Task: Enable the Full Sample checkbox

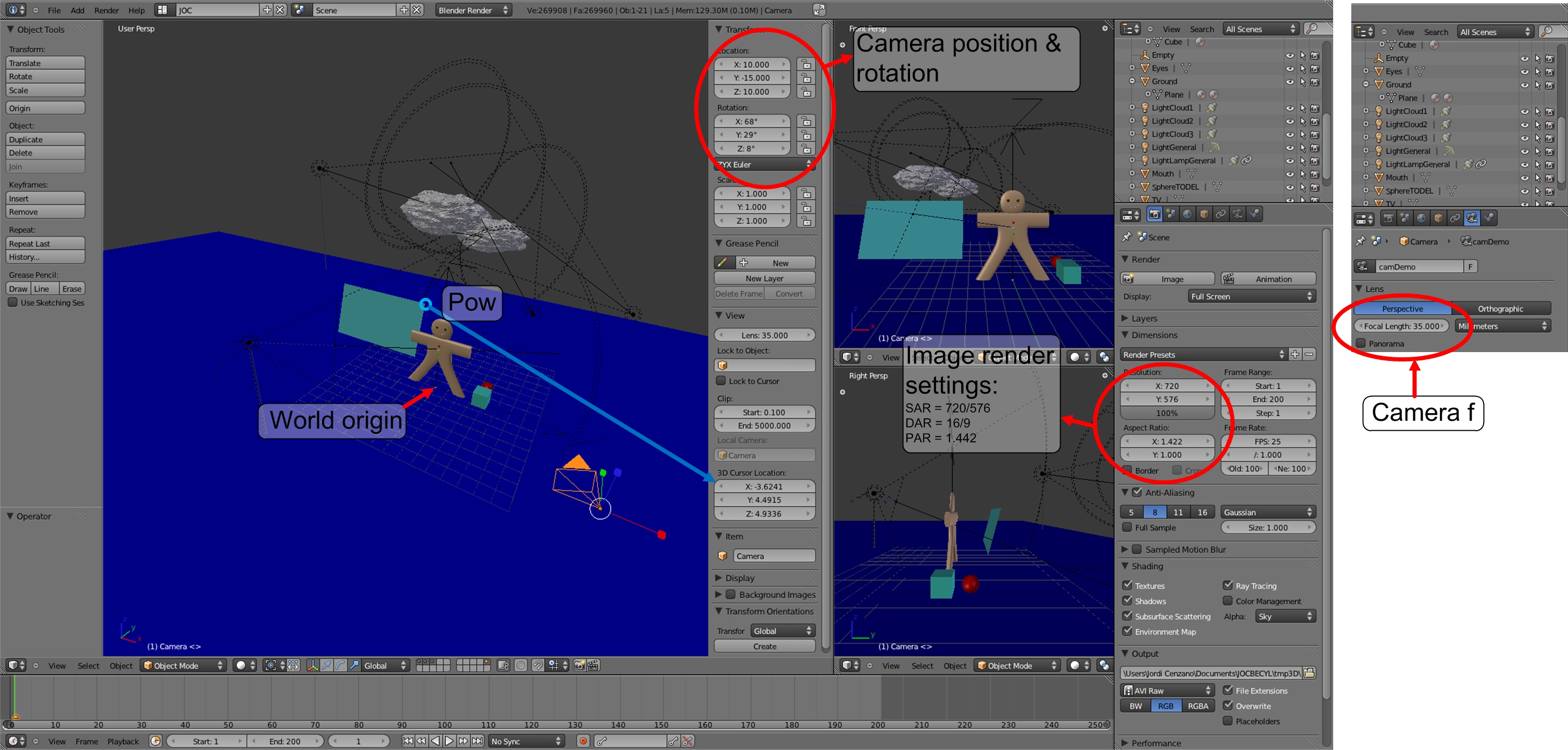Action: click(1127, 528)
